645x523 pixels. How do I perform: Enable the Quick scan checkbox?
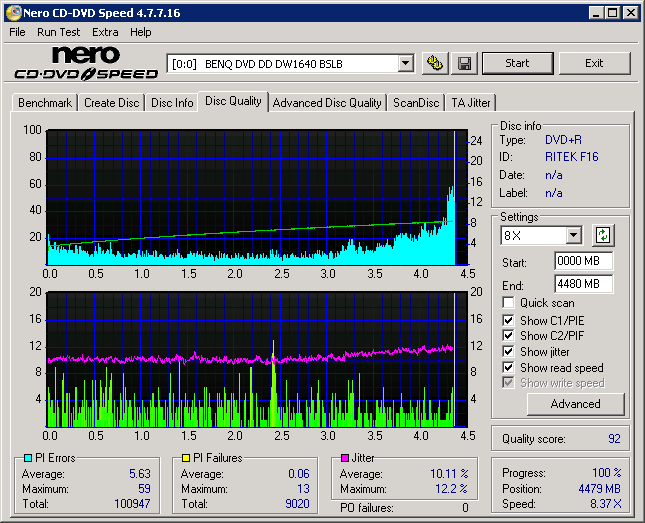(x=509, y=303)
